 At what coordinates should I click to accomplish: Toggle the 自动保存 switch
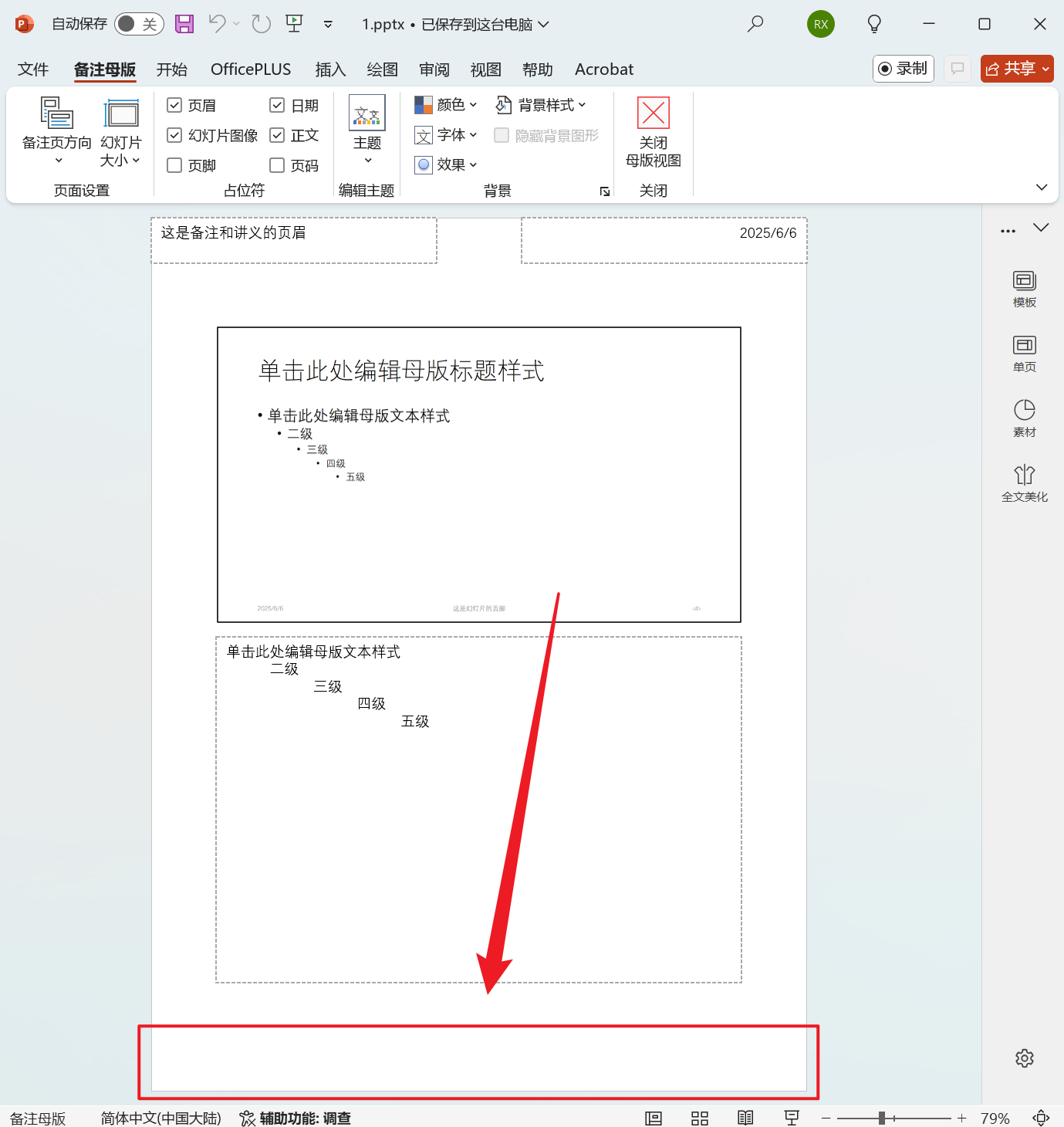(139, 24)
